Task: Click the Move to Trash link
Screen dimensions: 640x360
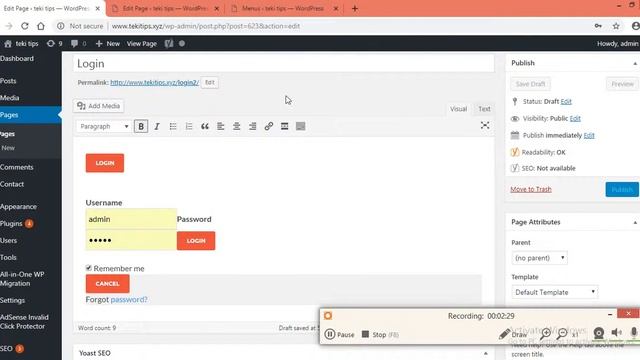Action: (531, 189)
